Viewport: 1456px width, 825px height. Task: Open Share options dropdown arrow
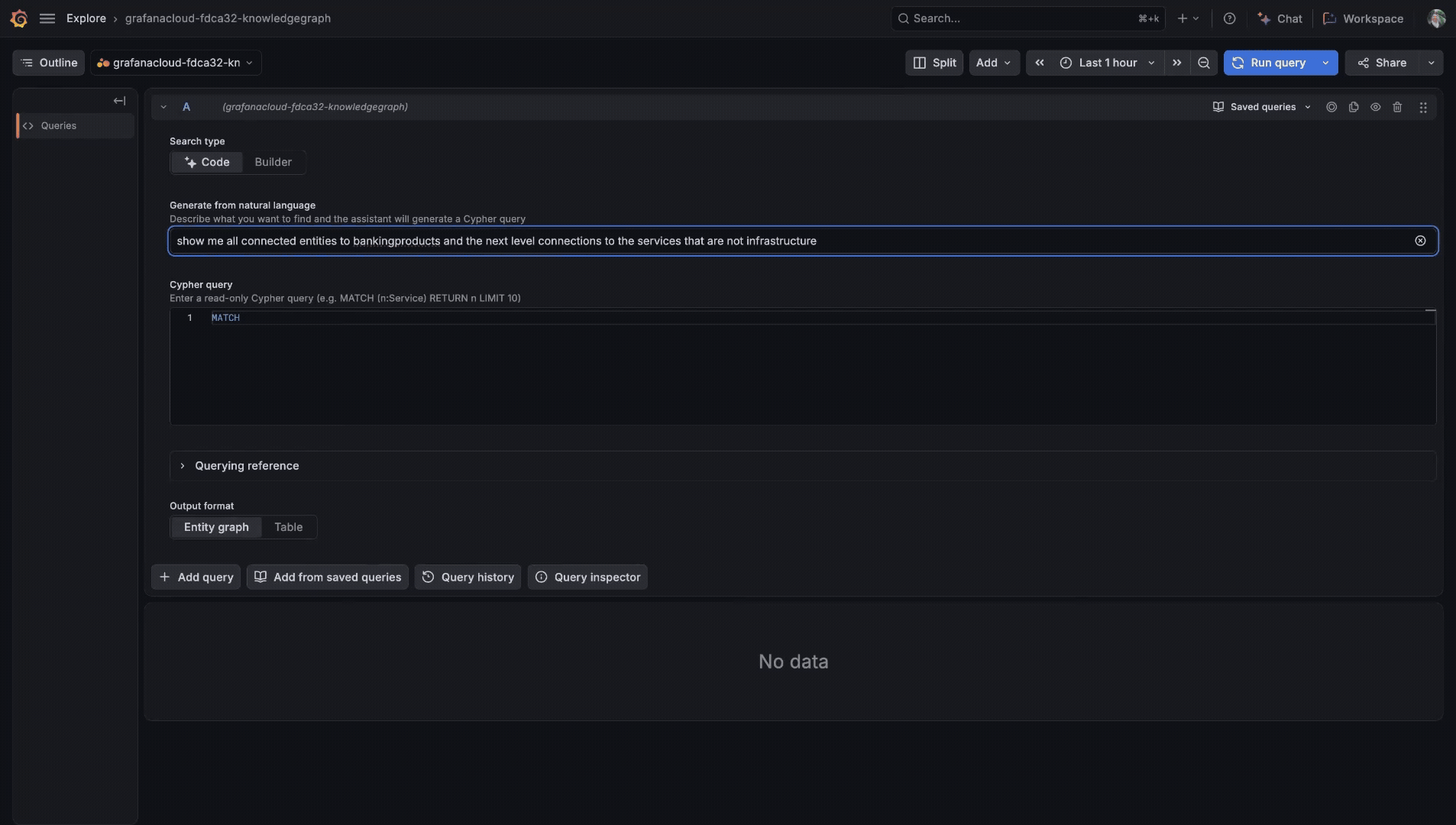[x=1431, y=63]
